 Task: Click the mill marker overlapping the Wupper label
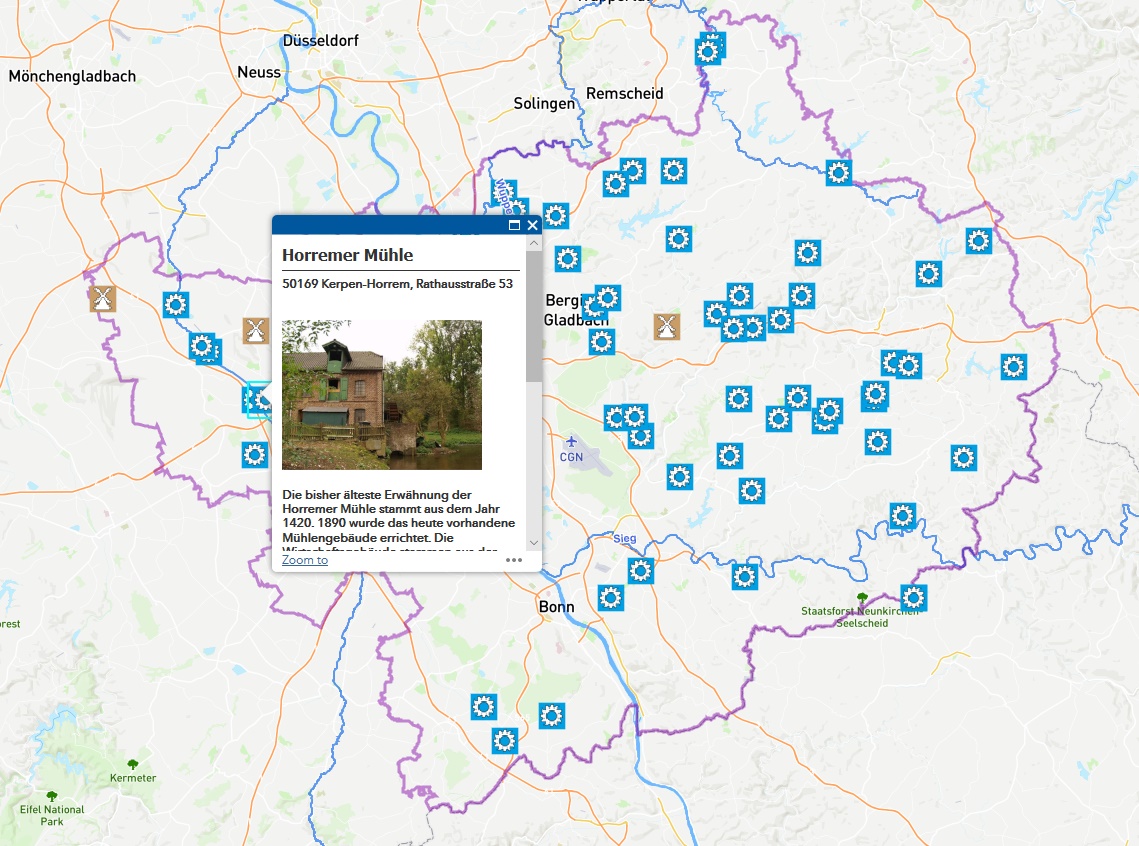coord(504,193)
